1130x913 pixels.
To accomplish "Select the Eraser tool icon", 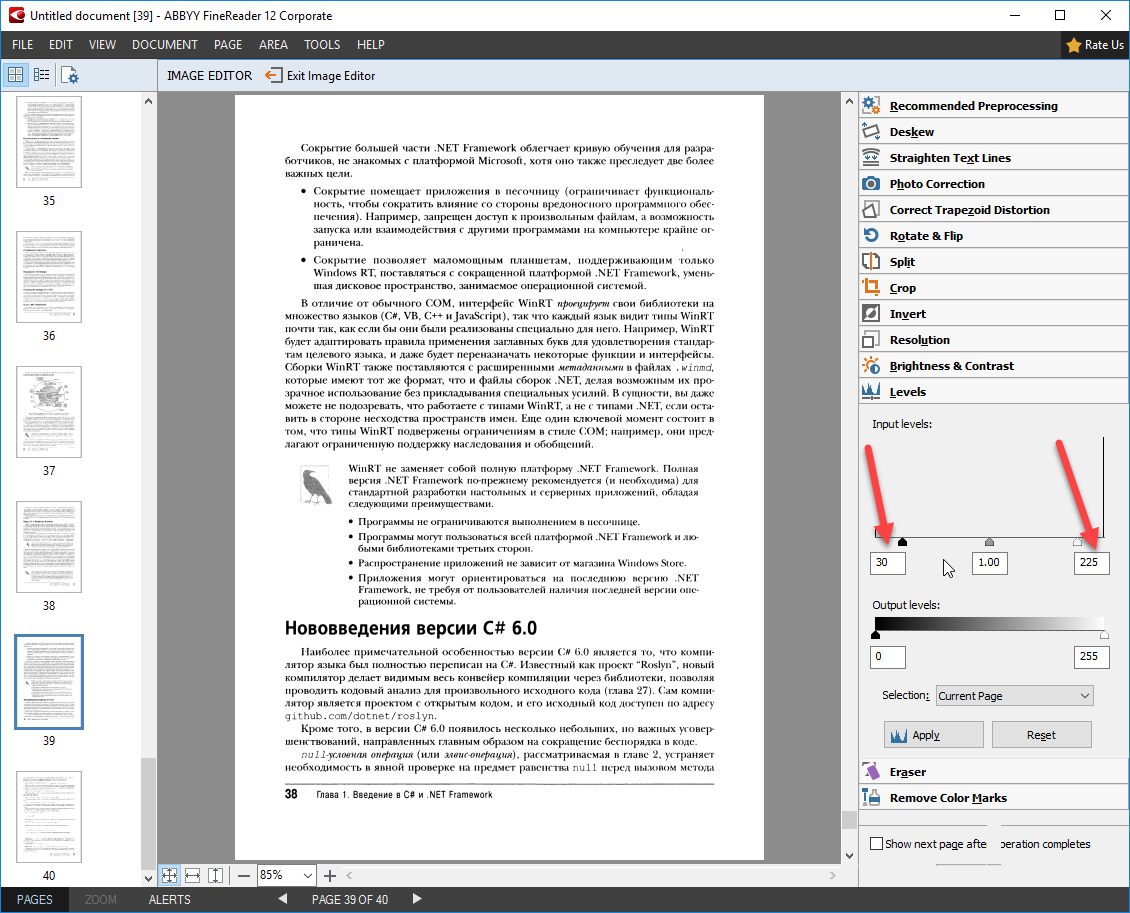I will (871, 771).
